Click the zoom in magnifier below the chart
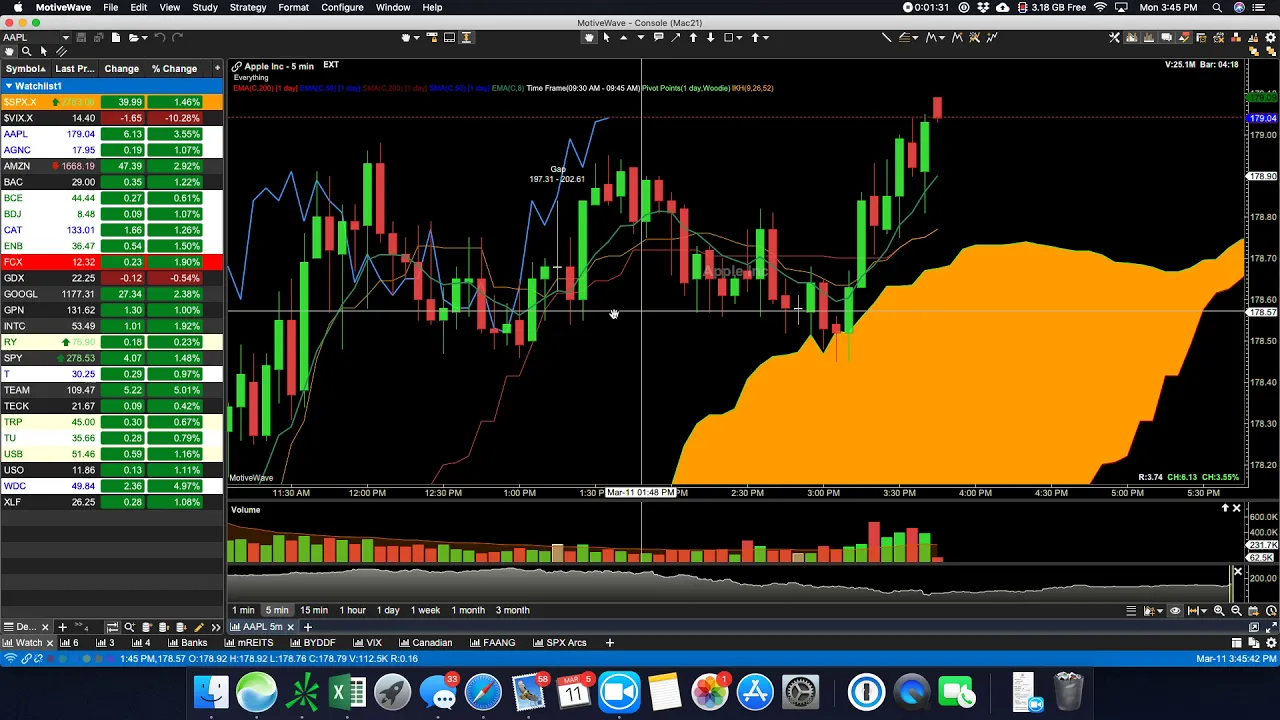This screenshot has width=1280, height=720. [1219, 611]
